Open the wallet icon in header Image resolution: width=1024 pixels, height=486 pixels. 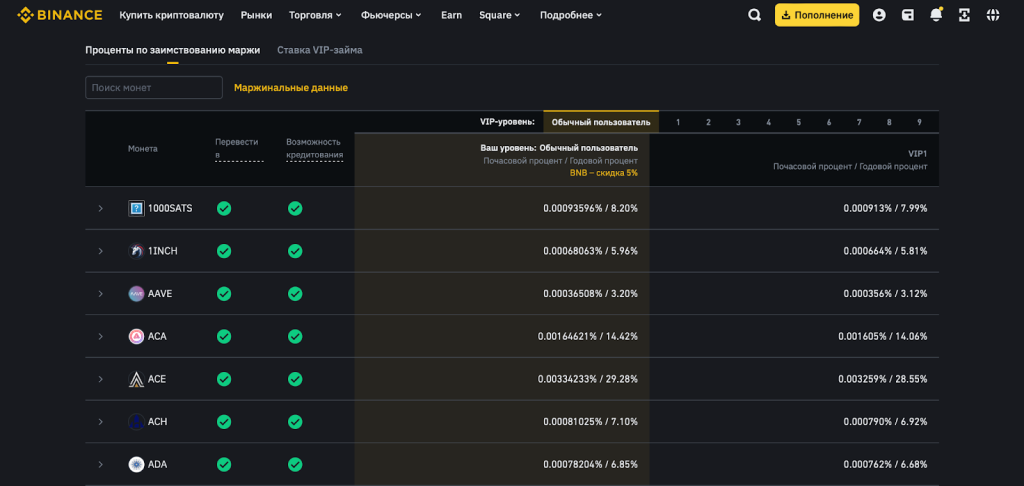(x=907, y=15)
